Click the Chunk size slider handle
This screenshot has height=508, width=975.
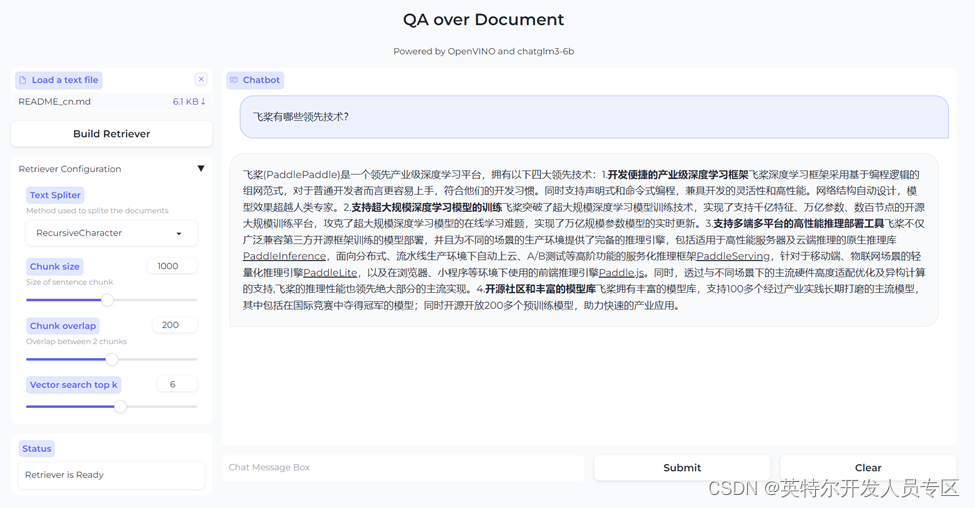point(108,300)
